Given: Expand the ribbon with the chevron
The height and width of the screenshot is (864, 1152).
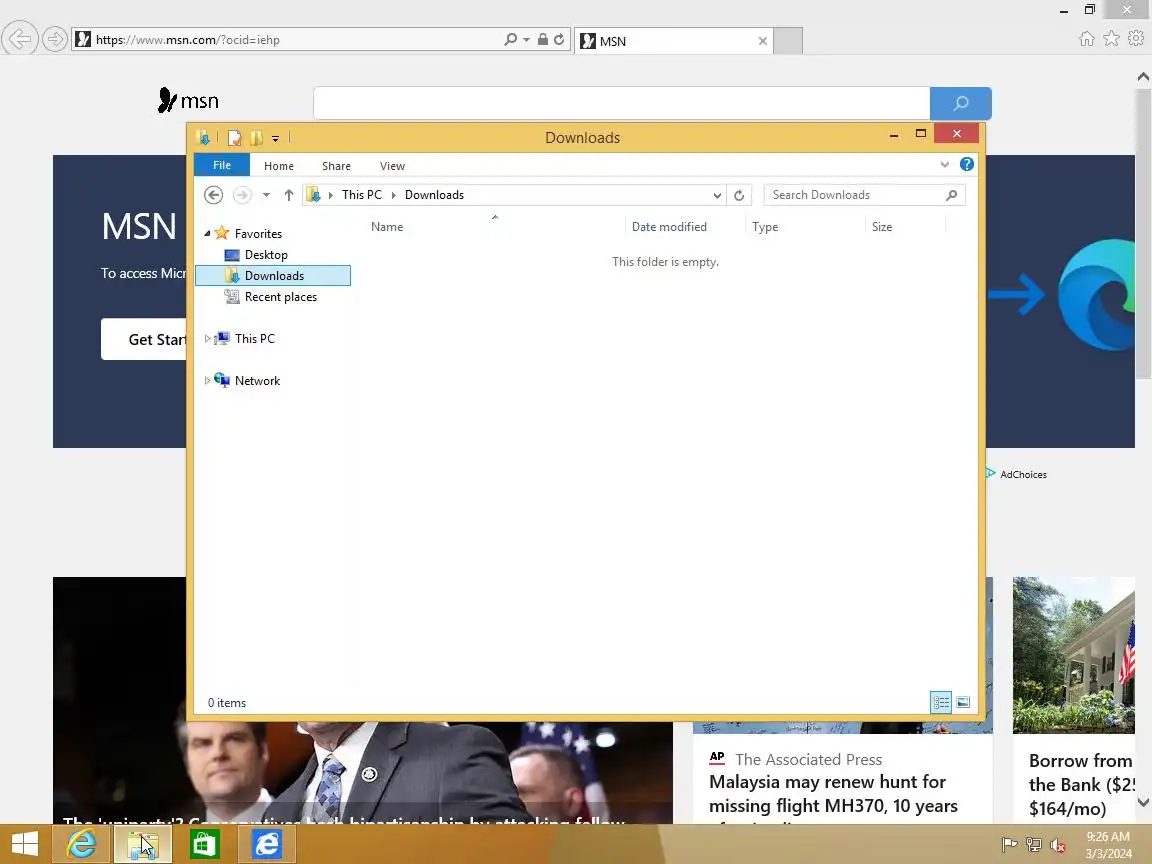Looking at the screenshot, I should (945, 165).
